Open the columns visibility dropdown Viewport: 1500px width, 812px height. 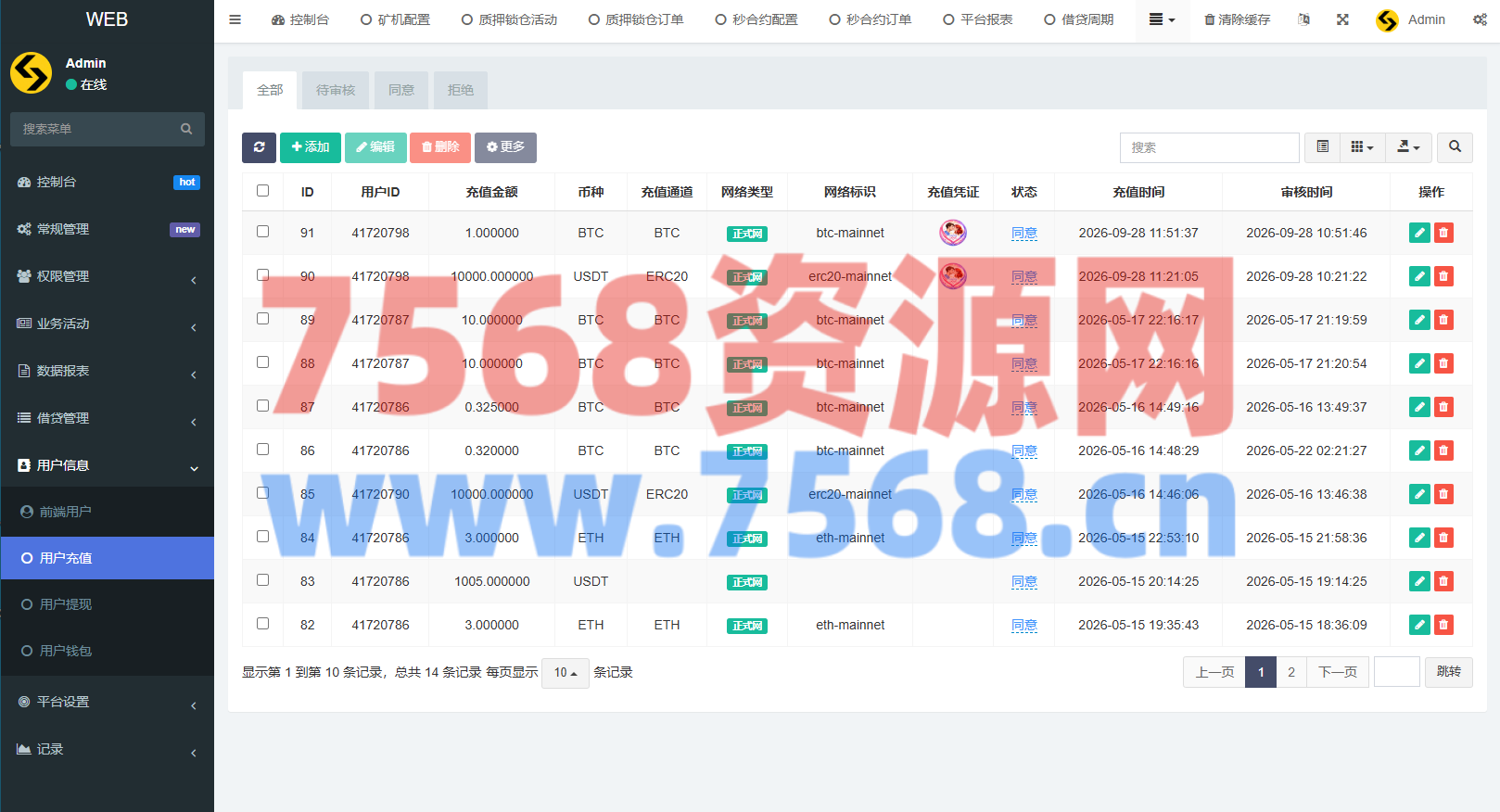[x=1362, y=147]
